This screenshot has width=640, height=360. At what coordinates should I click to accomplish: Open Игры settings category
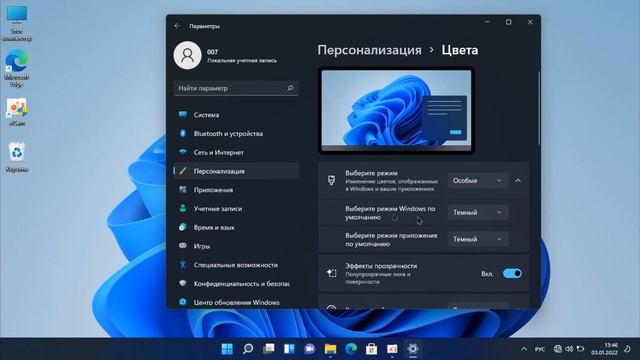tap(236, 246)
